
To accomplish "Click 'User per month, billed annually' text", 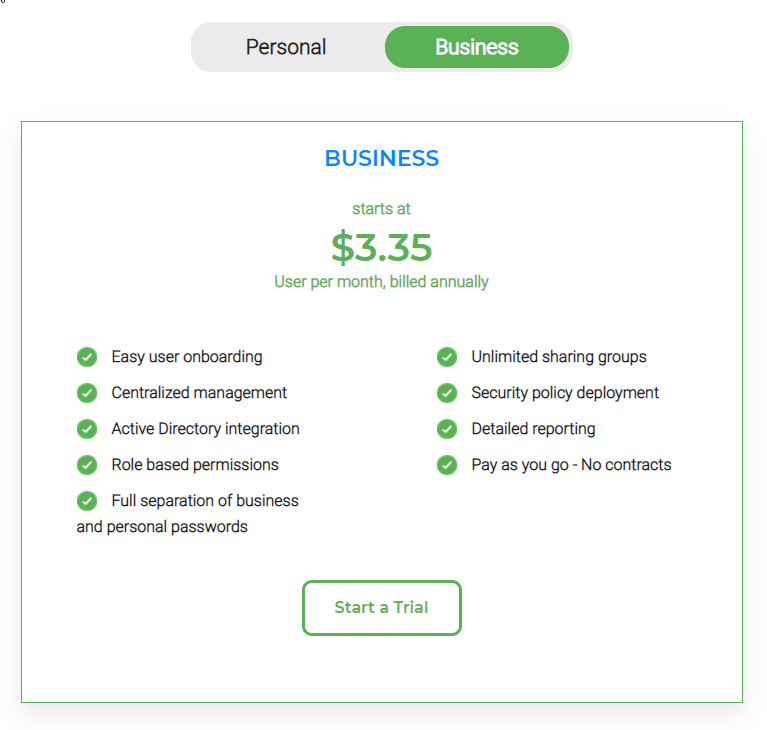I will [382, 282].
